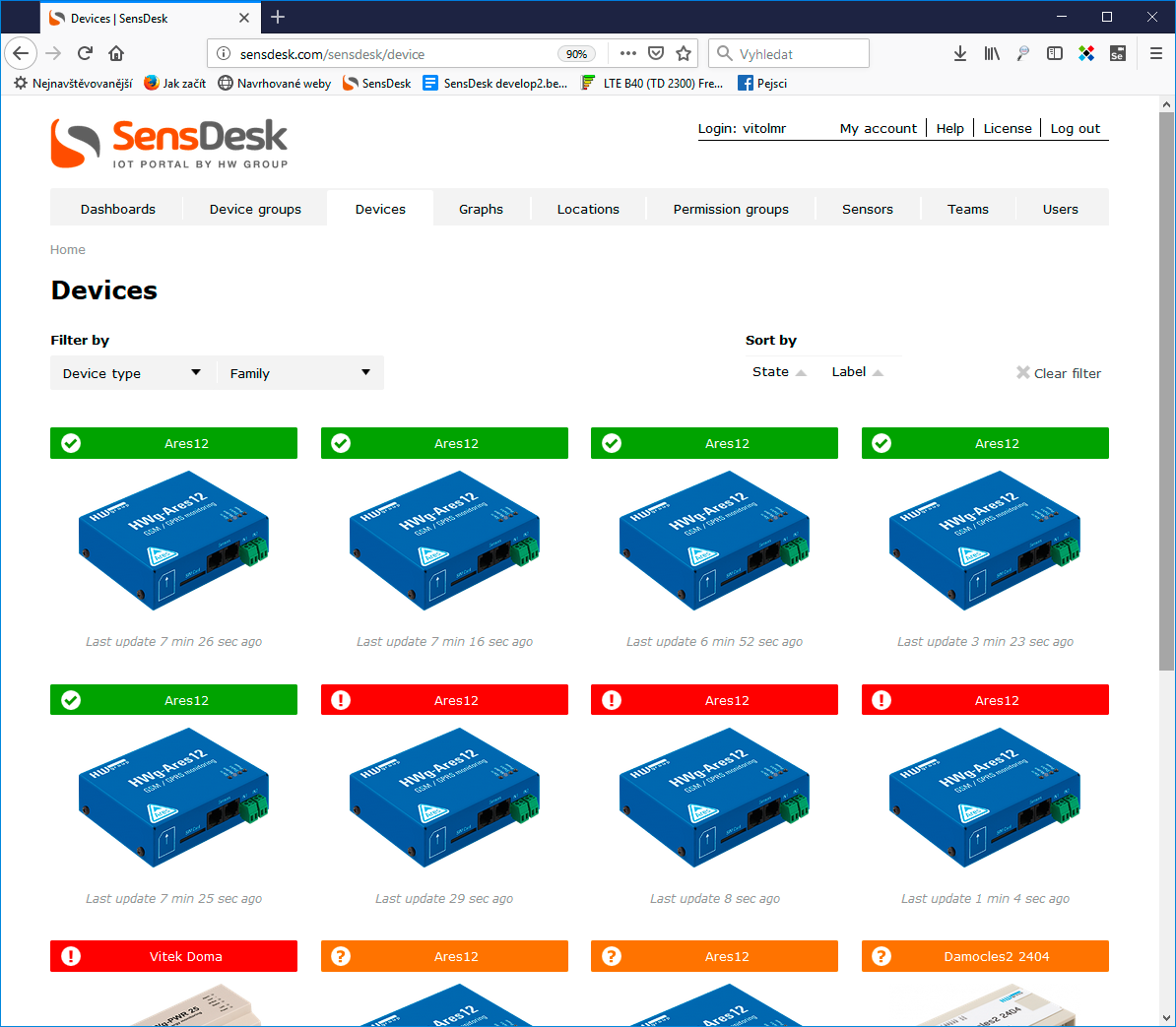Go to the Users tab
This screenshot has width=1176, height=1027.
pyautogui.click(x=1061, y=209)
